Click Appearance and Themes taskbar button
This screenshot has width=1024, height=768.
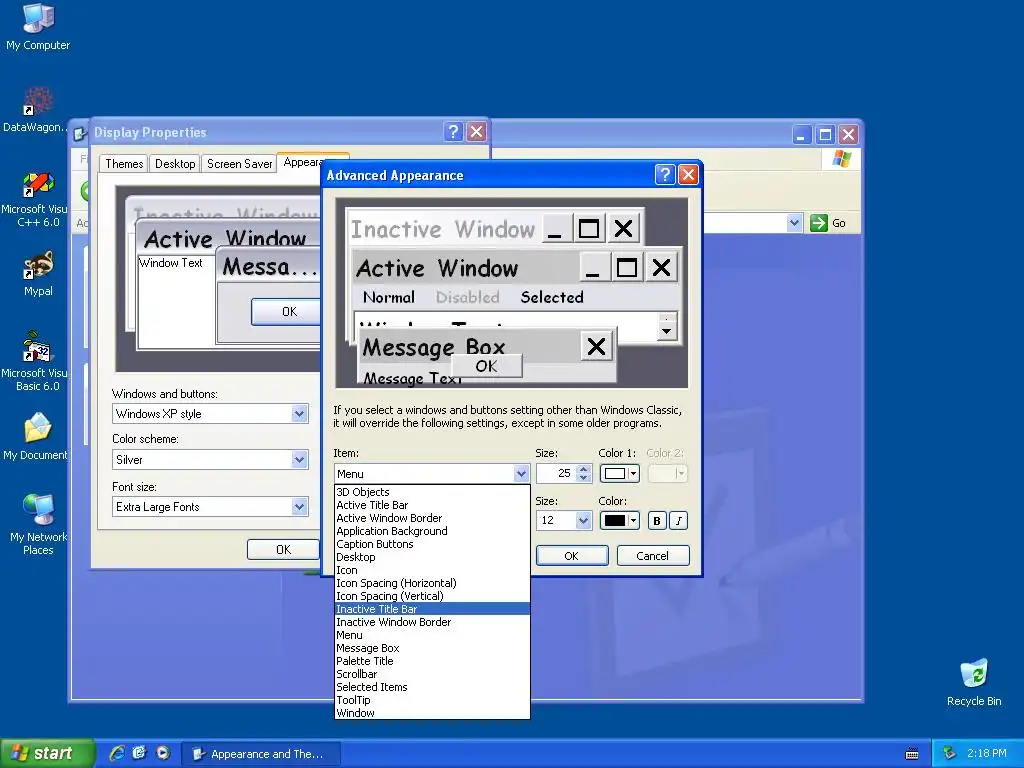pyautogui.click(x=261, y=754)
